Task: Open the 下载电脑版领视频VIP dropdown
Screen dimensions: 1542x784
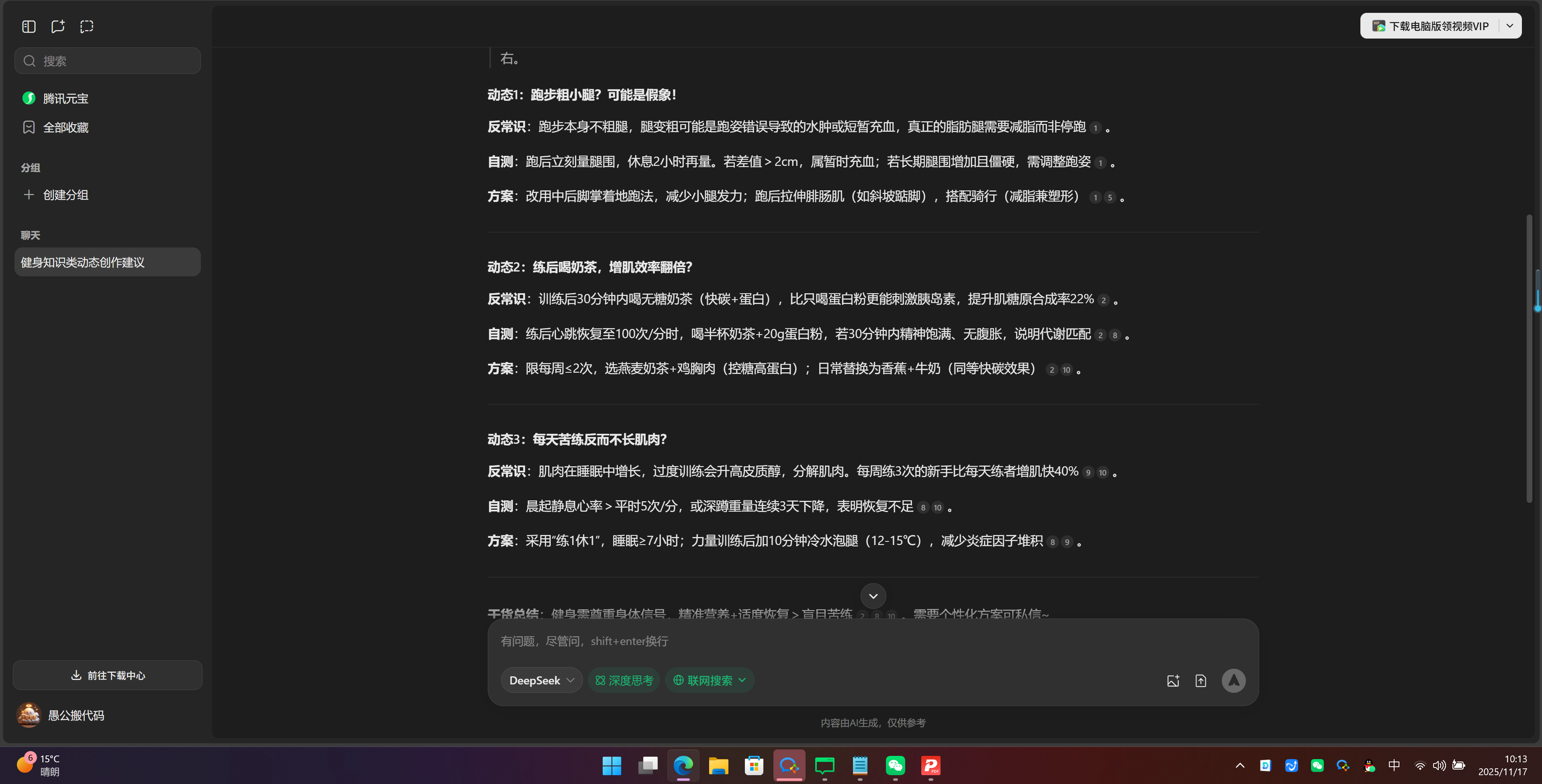Action: pyautogui.click(x=1510, y=26)
